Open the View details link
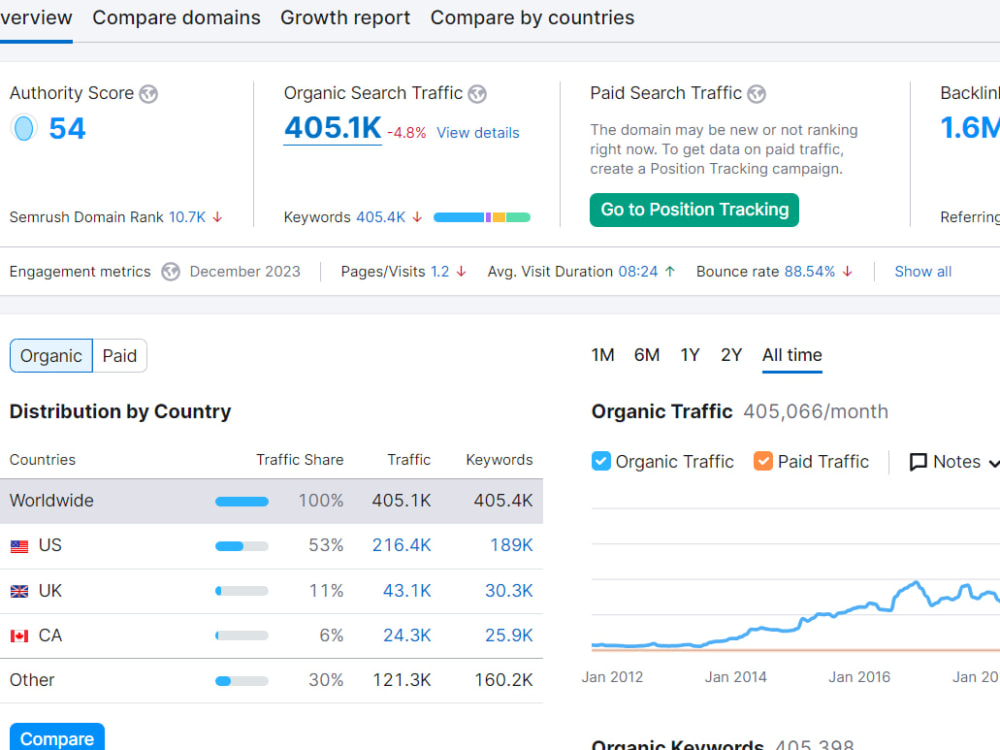The width and height of the screenshot is (1000, 750). pyautogui.click(x=478, y=133)
